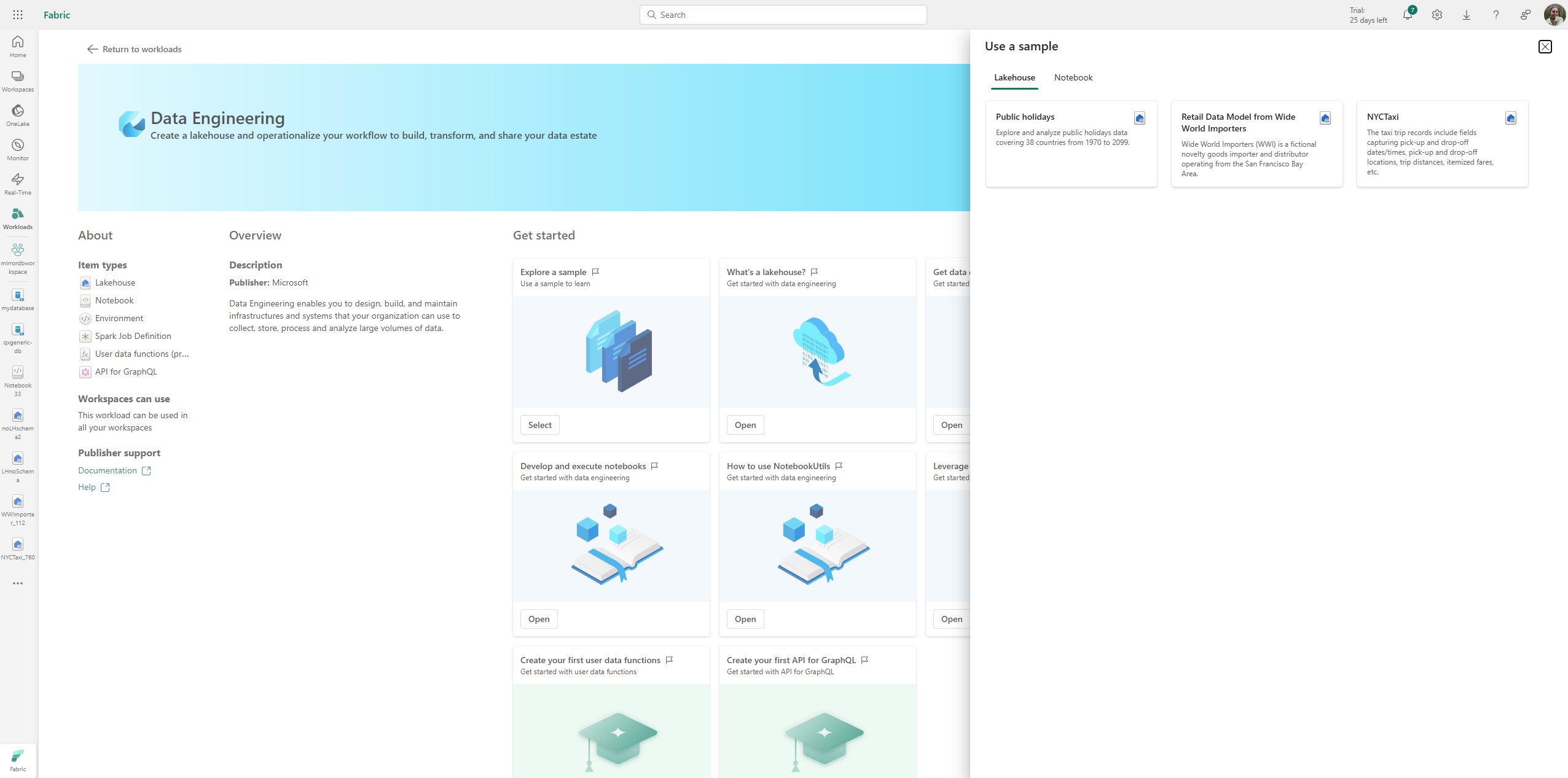Open Notebook 33 in the sidebar

18,381
